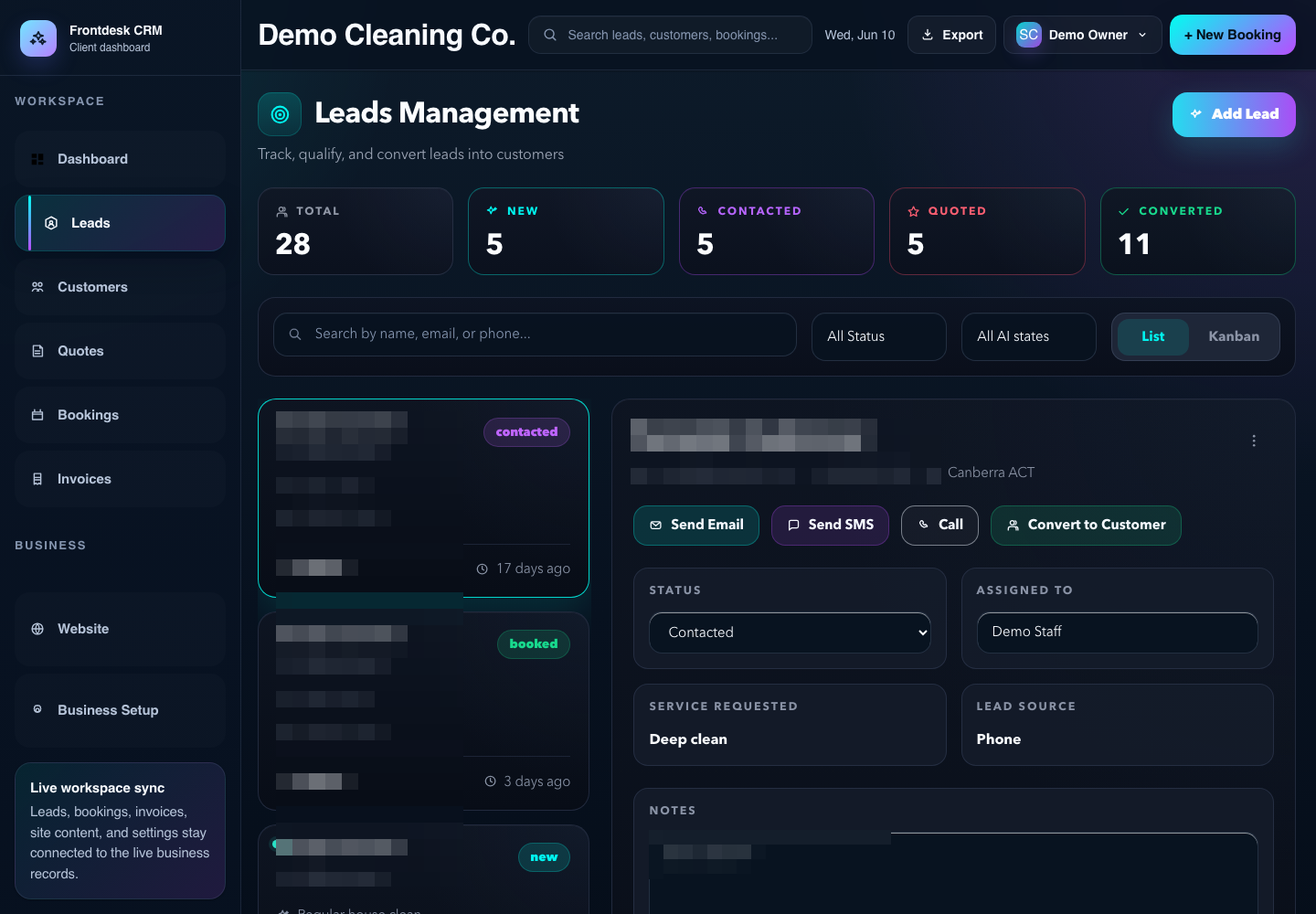
Task: Click the Notes text area
Action: pyautogui.click(x=953, y=873)
